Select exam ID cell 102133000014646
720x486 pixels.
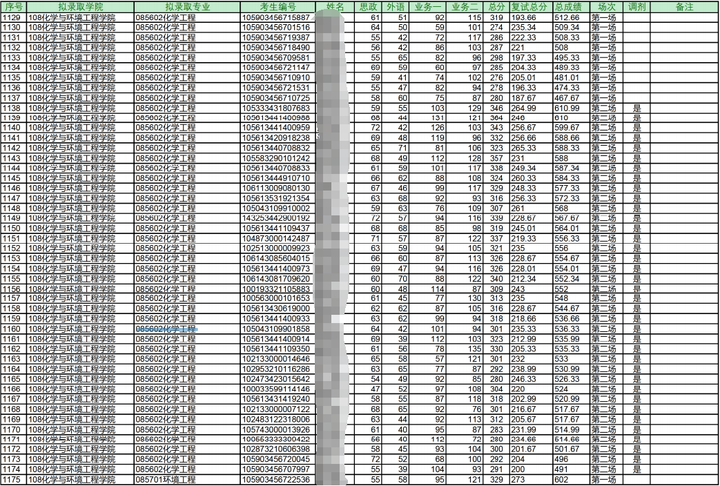coord(278,359)
